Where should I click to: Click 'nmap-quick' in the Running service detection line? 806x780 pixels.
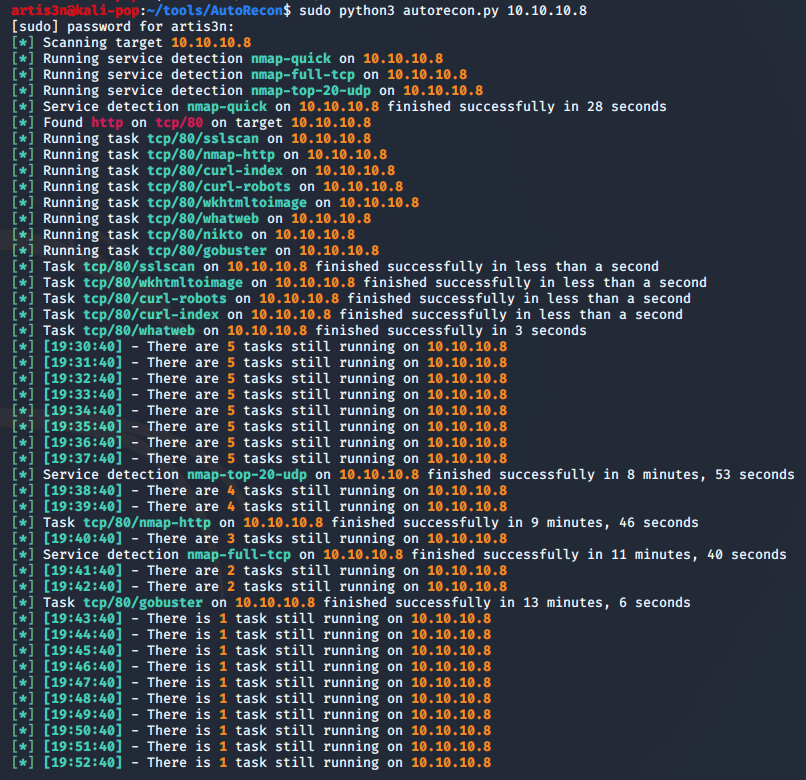click(x=291, y=58)
